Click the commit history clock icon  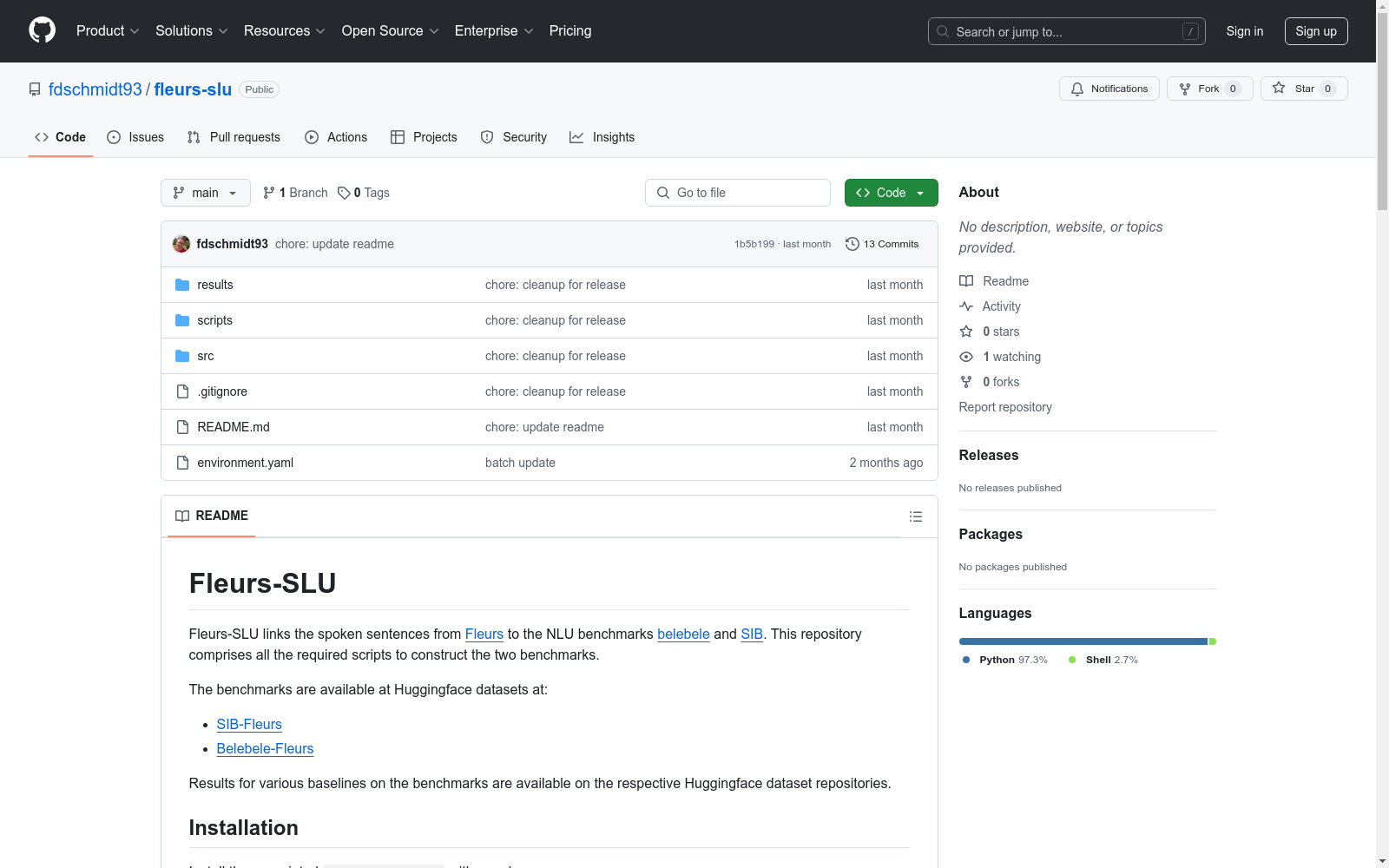(852, 244)
